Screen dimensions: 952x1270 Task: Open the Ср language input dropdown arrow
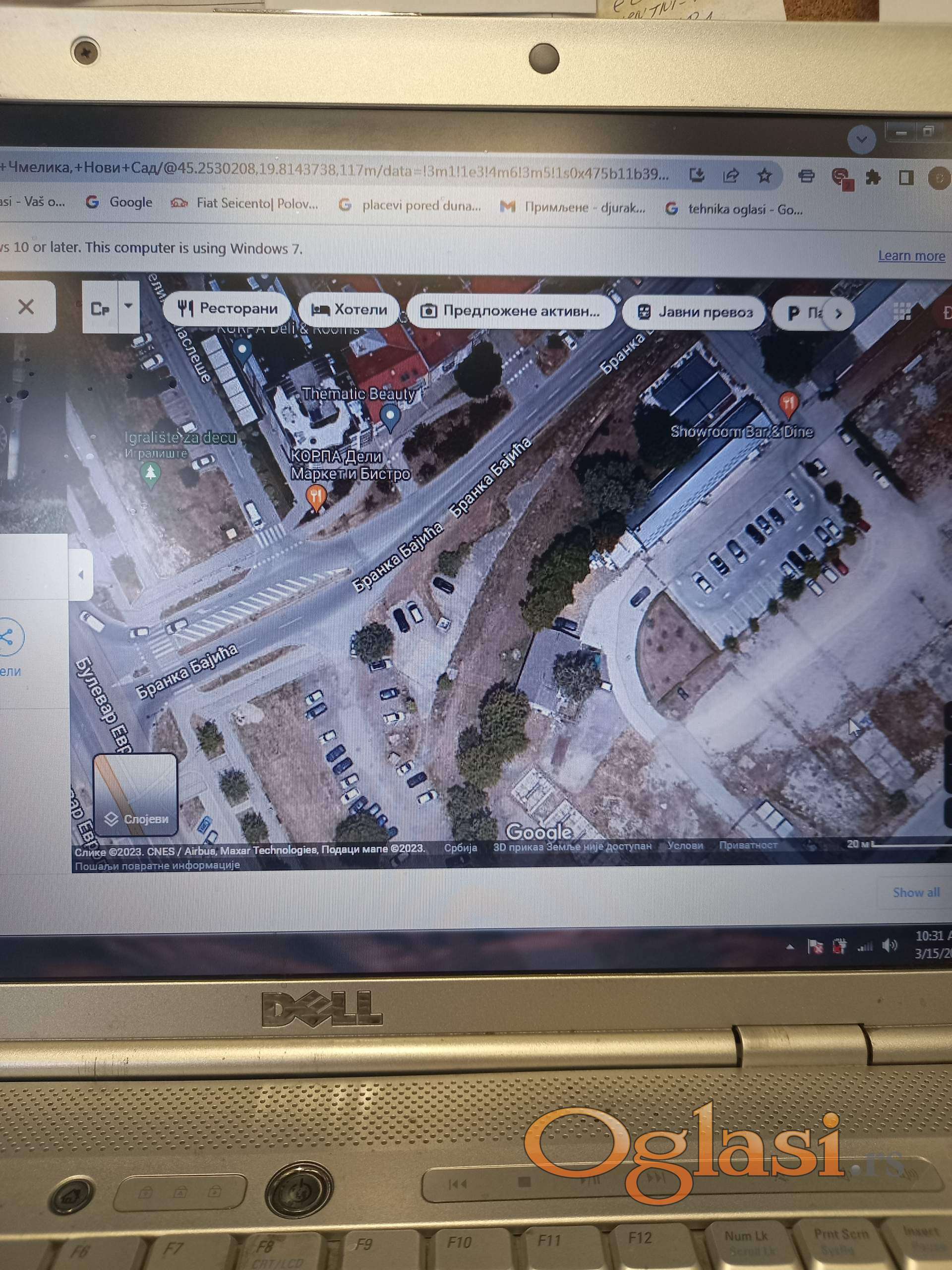[128, 306]
